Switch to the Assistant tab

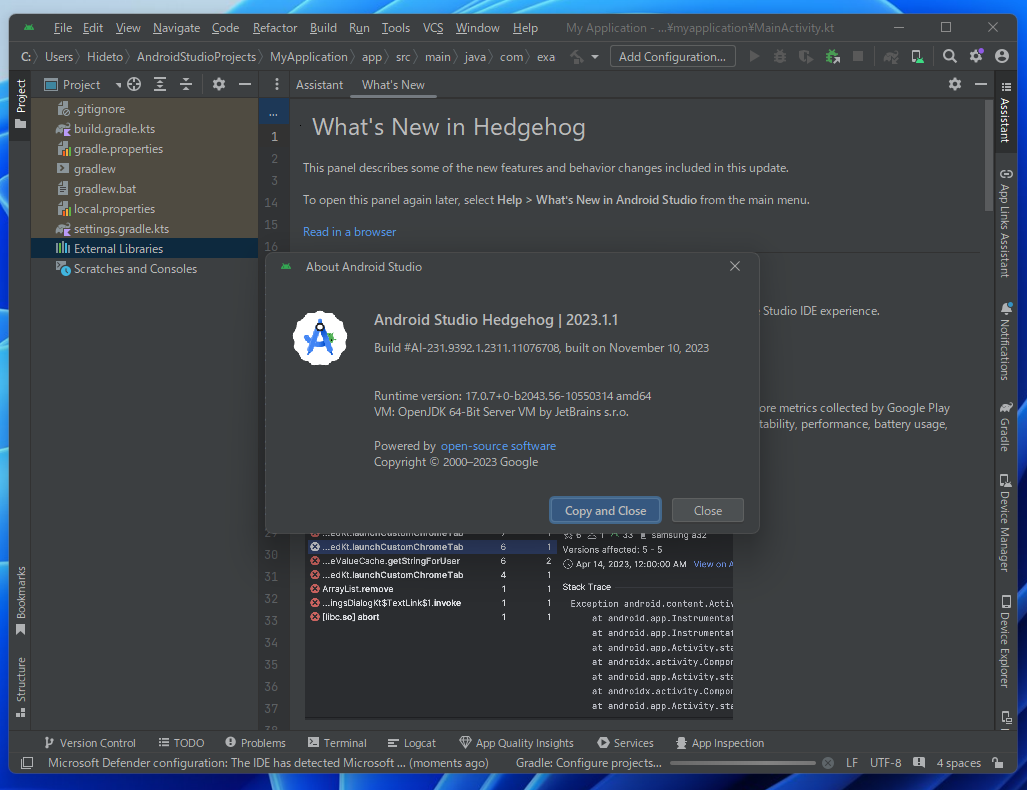point(319,85)
